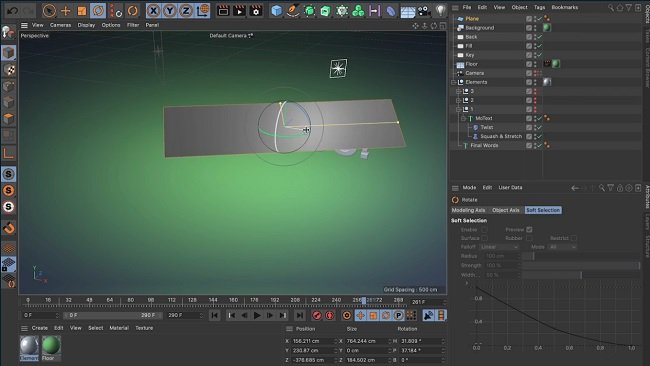The width and height of the screenshot is (650, 366).
Task: Enable the snap magnet icon
Action: (x=9, y=228)
